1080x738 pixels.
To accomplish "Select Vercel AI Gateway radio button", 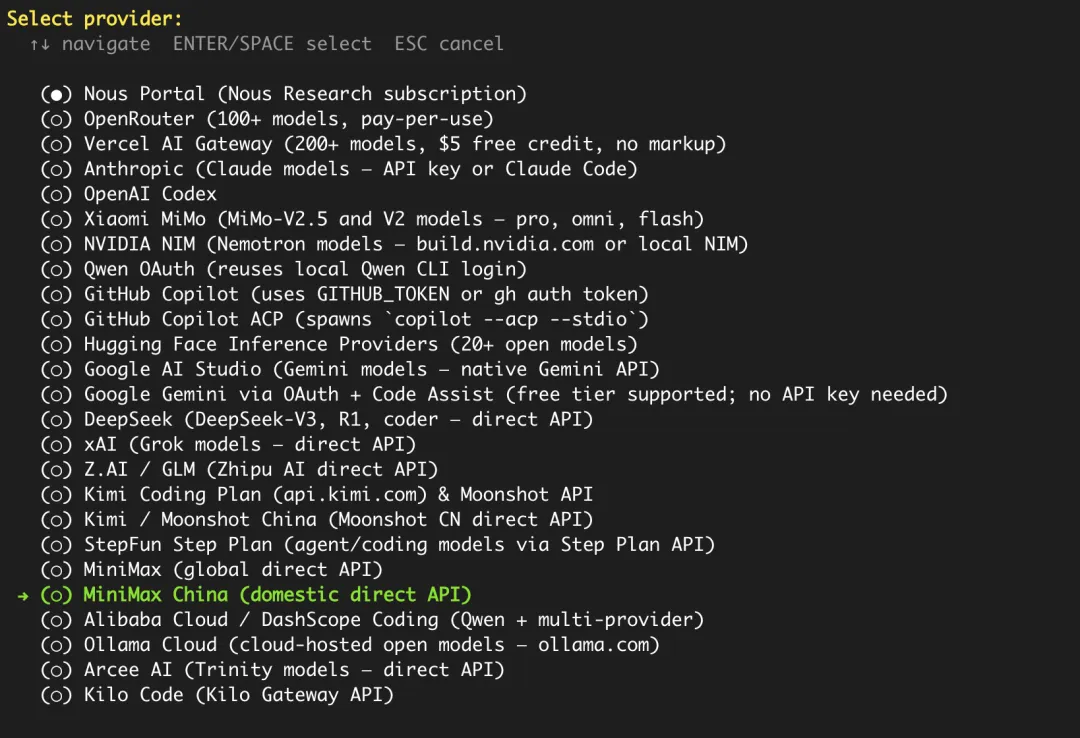I will pyautogui.click(x=57, y=144).
